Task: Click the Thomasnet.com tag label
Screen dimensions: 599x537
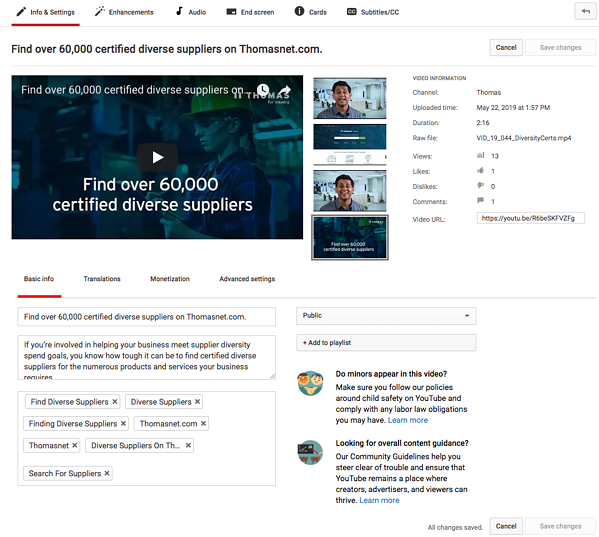Action: tap(168, 424)
